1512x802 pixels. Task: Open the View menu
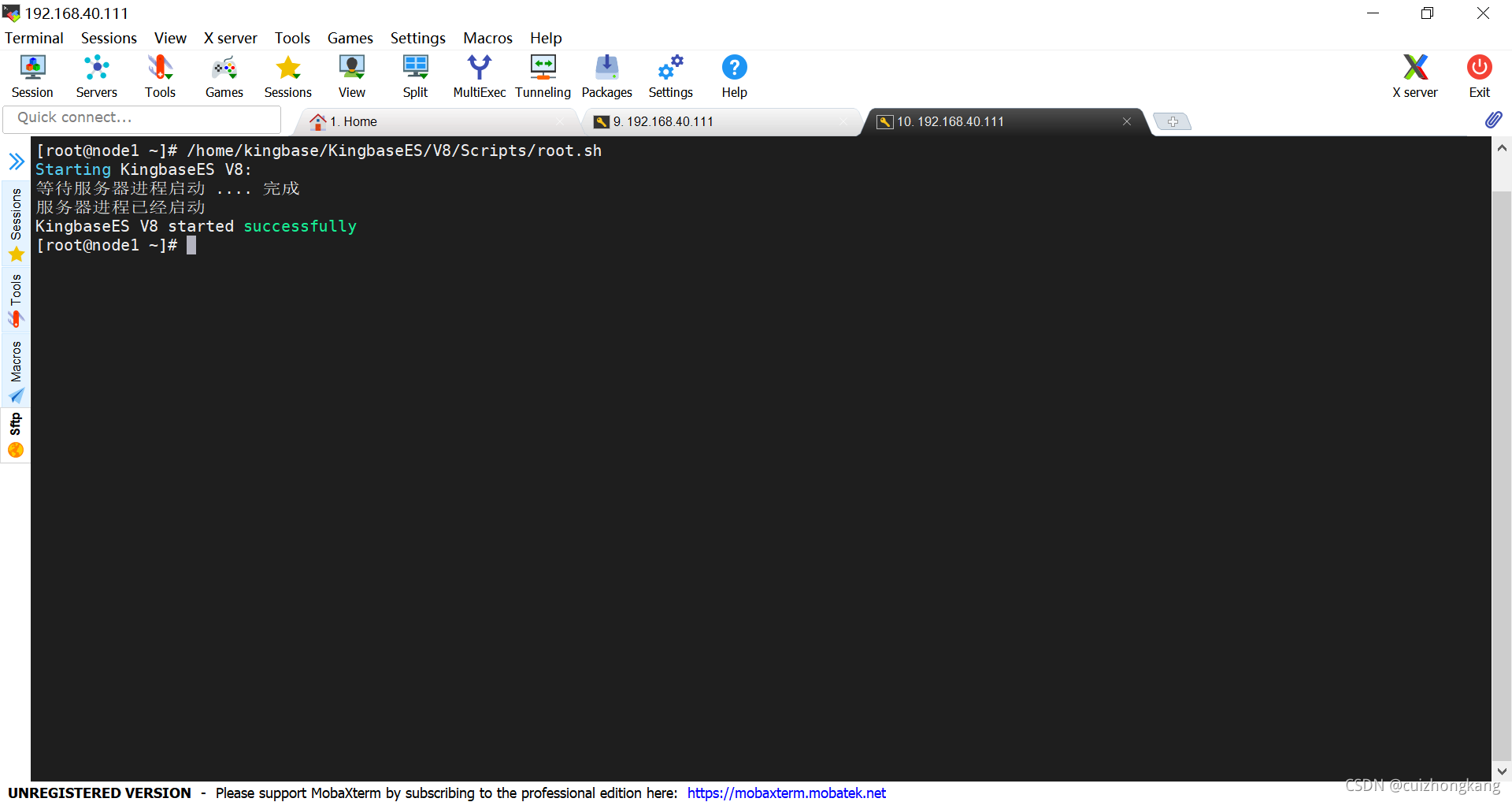pyautogui.click(x=170, y=38)
